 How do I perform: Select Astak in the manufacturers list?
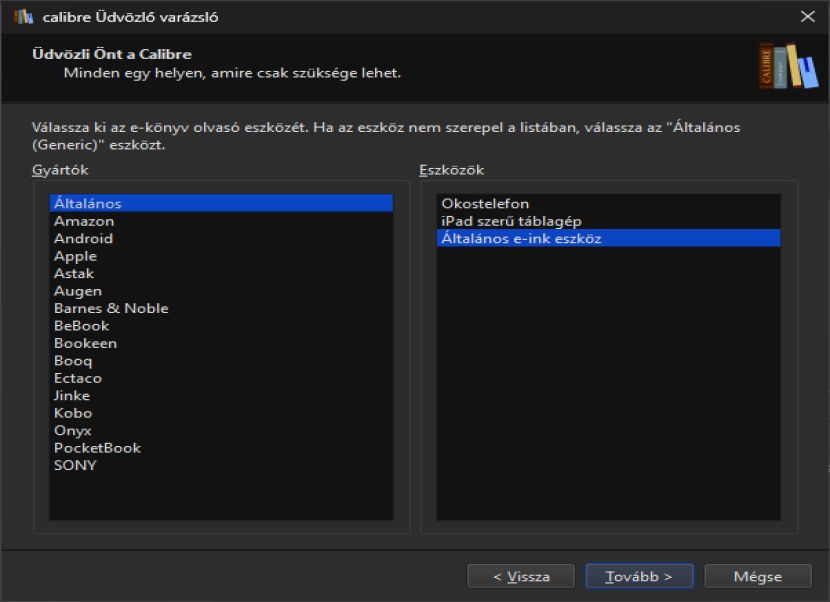[x=221, y=273]
